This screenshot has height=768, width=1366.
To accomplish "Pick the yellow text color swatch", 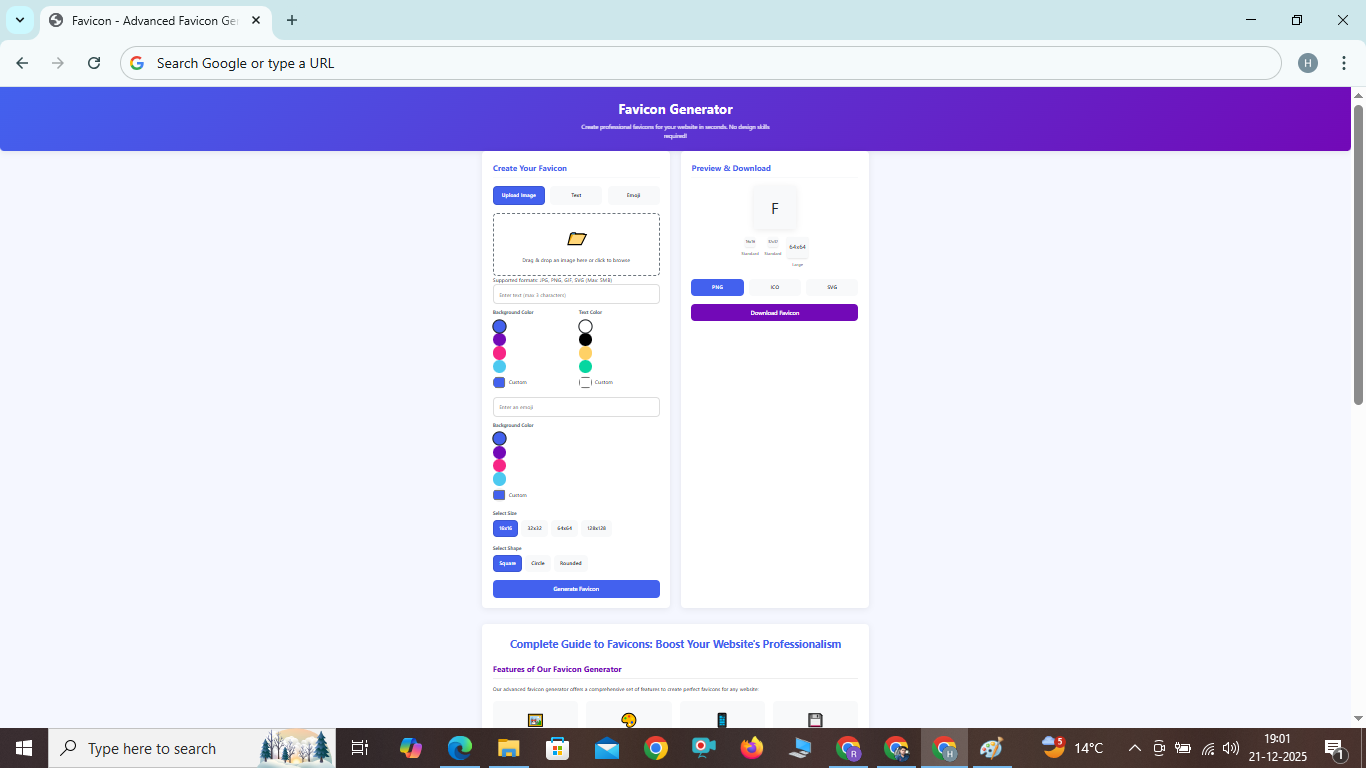I will 586,353.
